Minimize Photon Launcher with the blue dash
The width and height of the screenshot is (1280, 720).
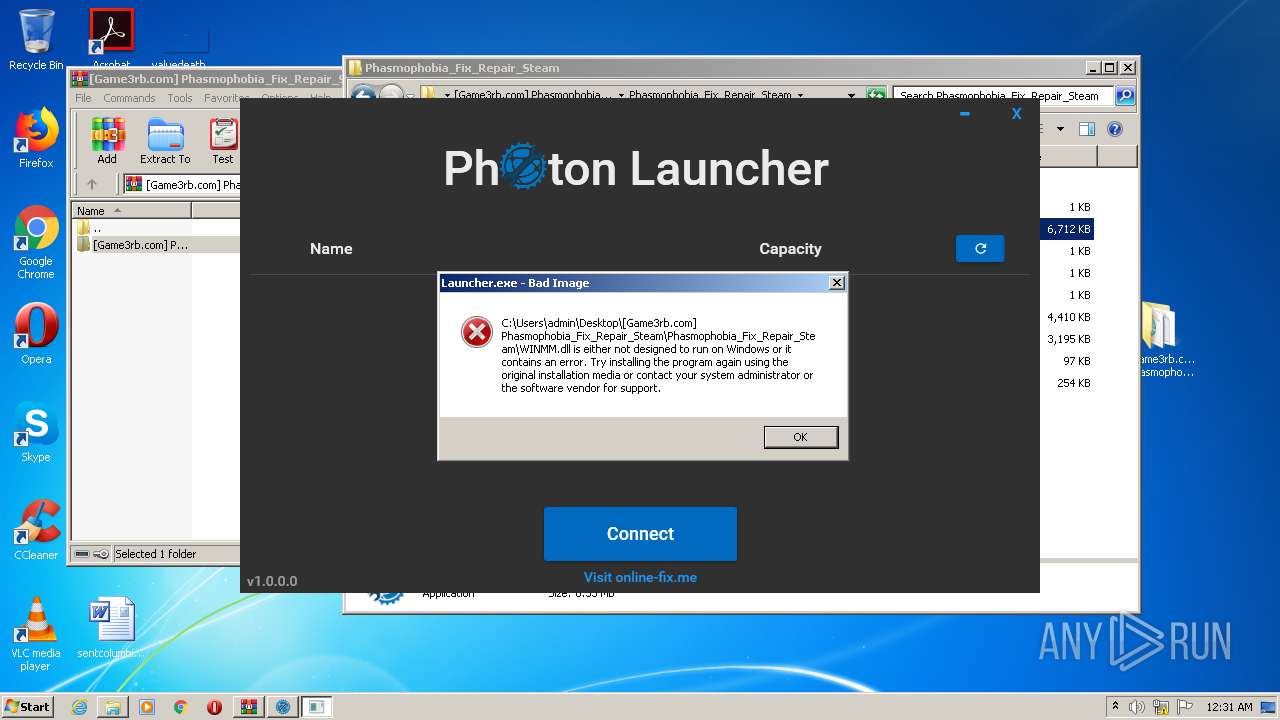[x=965, y=114]
